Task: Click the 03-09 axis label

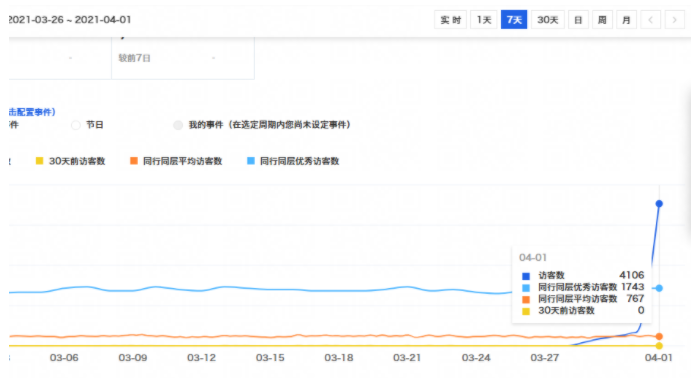Action: 133,358
